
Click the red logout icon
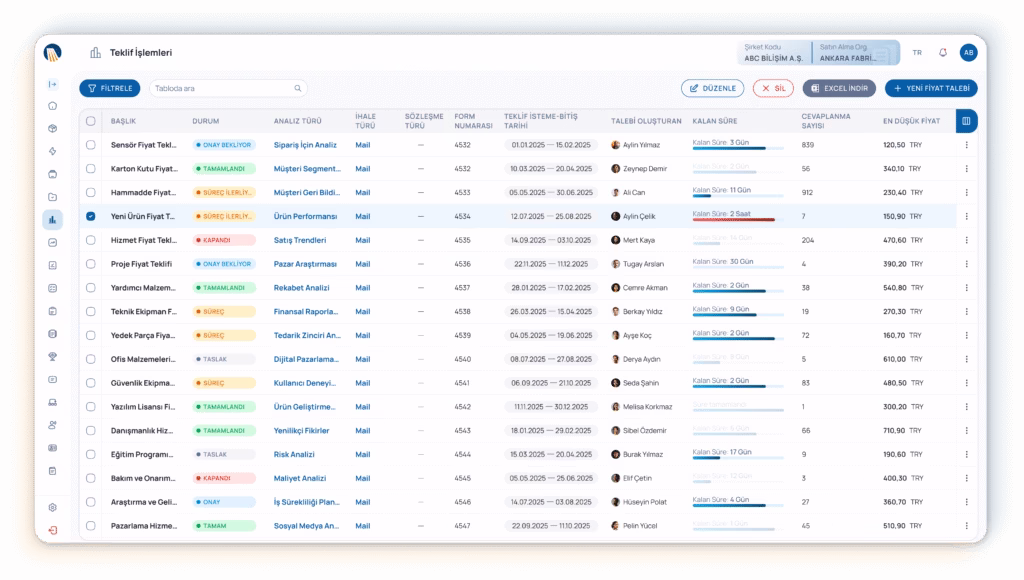point(52,530)
